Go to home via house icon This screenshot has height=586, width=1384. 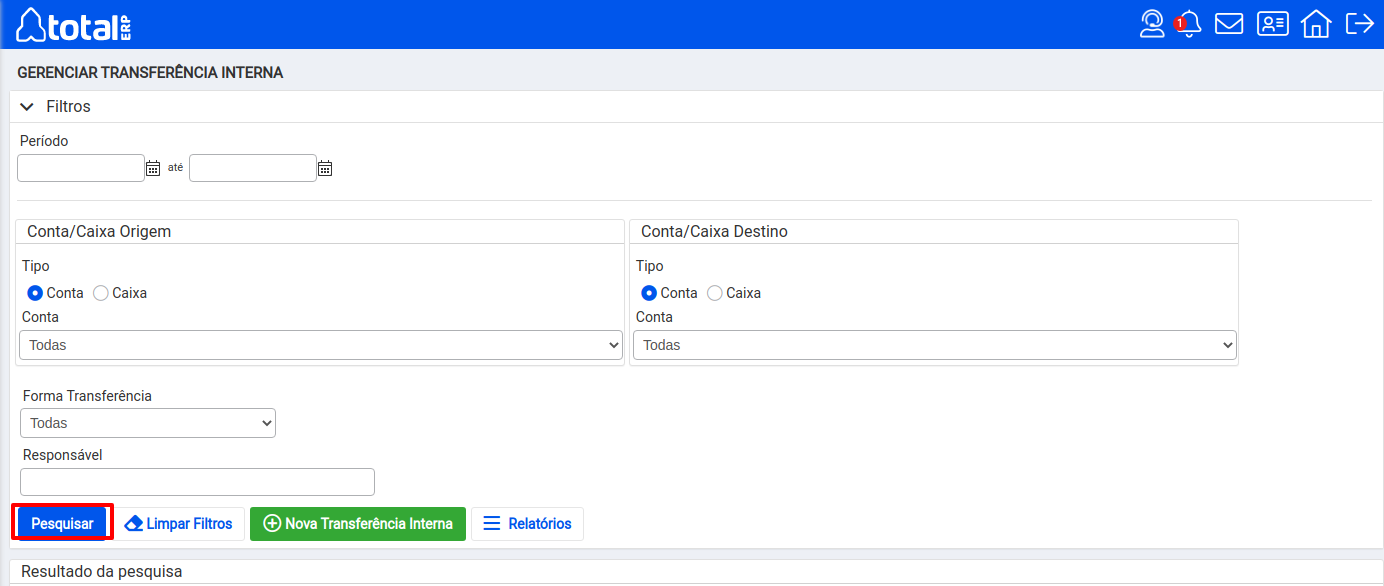(x=1316, y=24)
